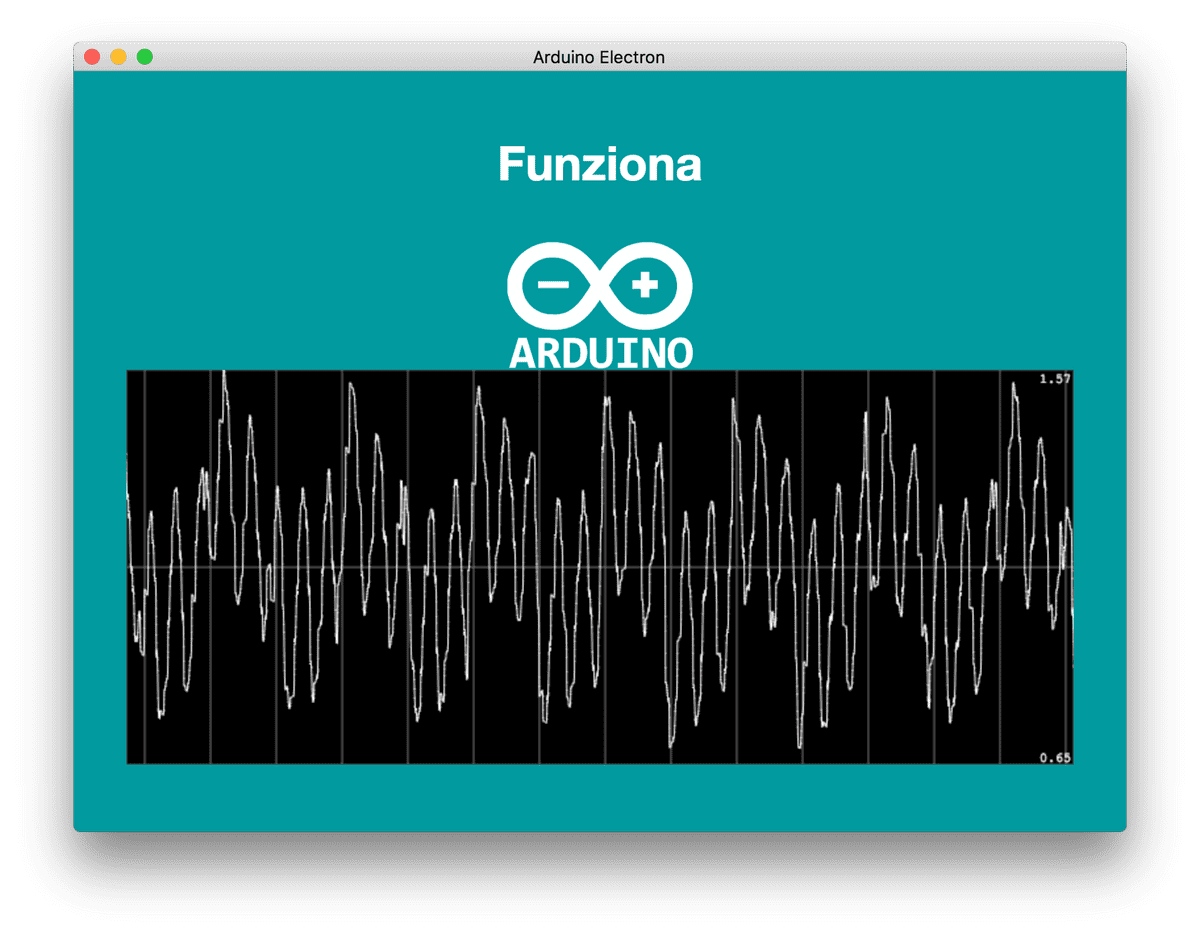Screen dimensions: 1200x937
Task: Click the 0.65 minimum value label
Action: coord(1055,757)
